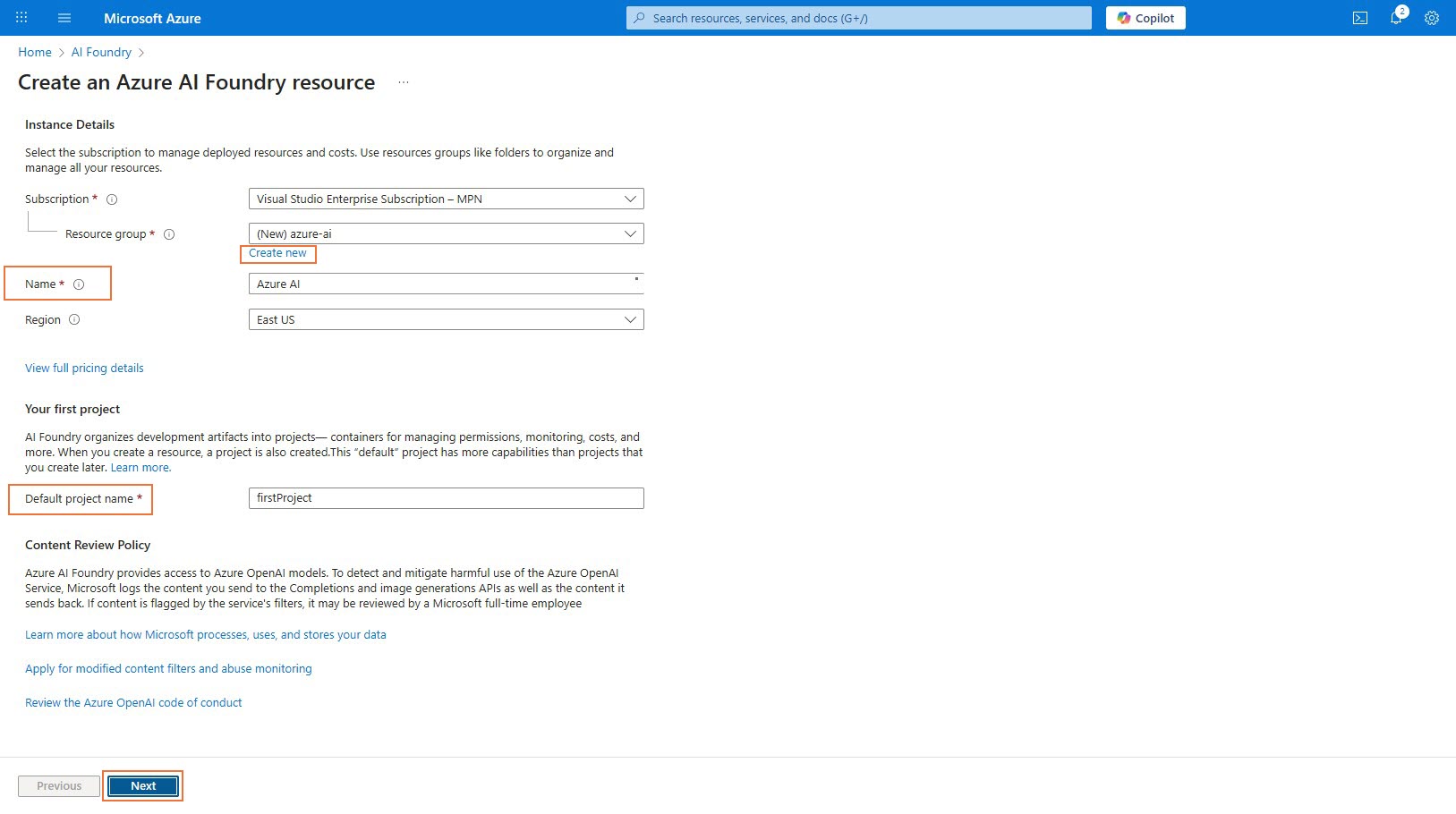Open the Azure portal hamburger menu
The width and height of the screenshot is (1456, 814).
click(x=64, y=18)
